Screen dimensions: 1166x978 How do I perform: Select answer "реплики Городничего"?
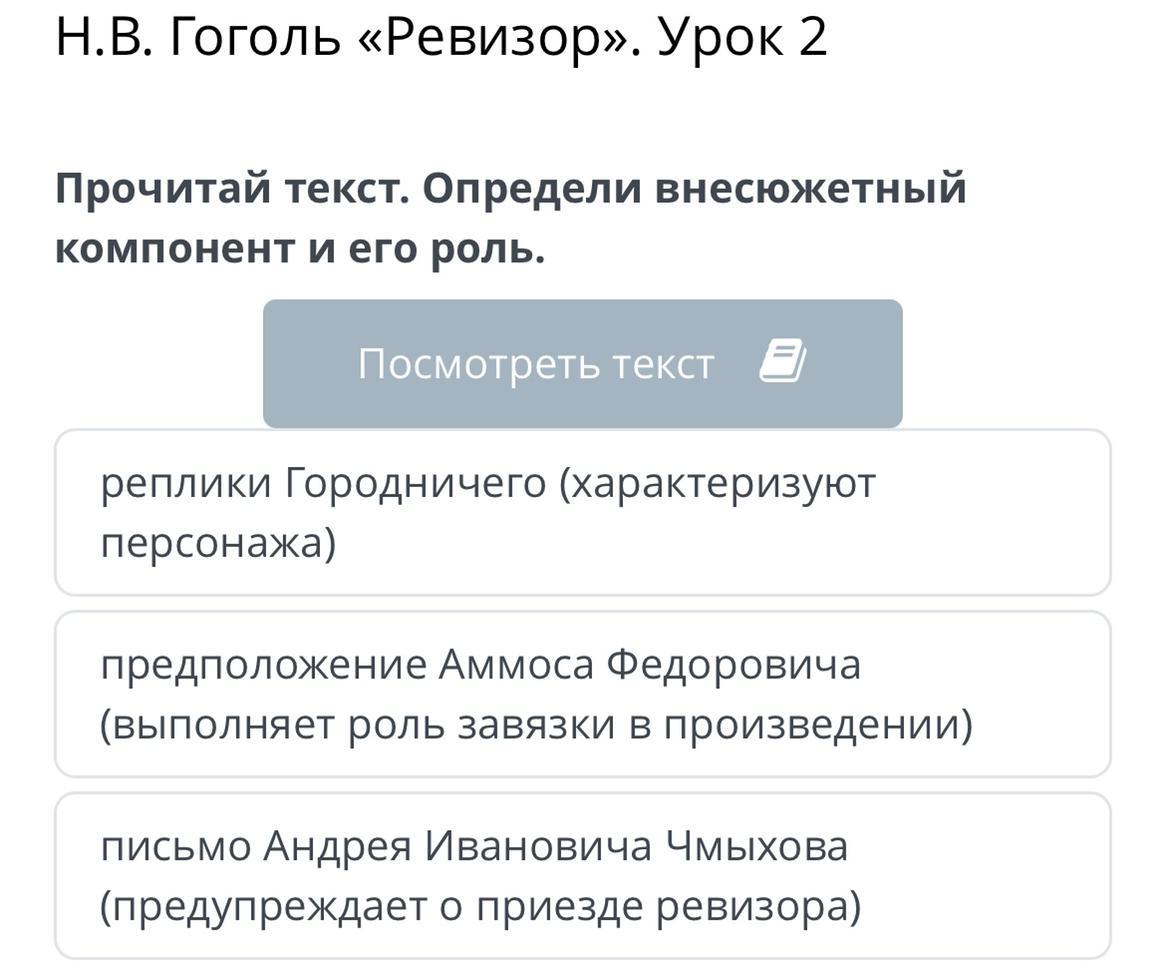(x=582, y=513)
